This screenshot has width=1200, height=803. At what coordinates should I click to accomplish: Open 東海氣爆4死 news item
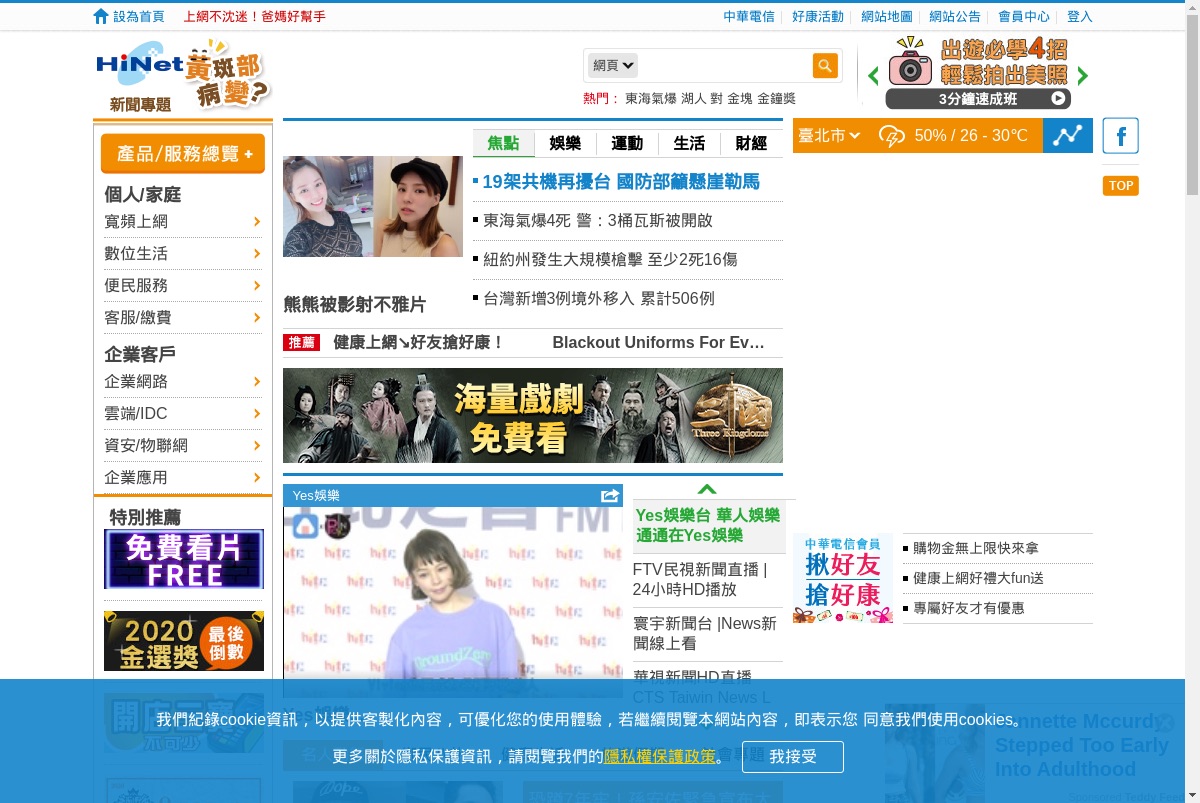point(598,220)
